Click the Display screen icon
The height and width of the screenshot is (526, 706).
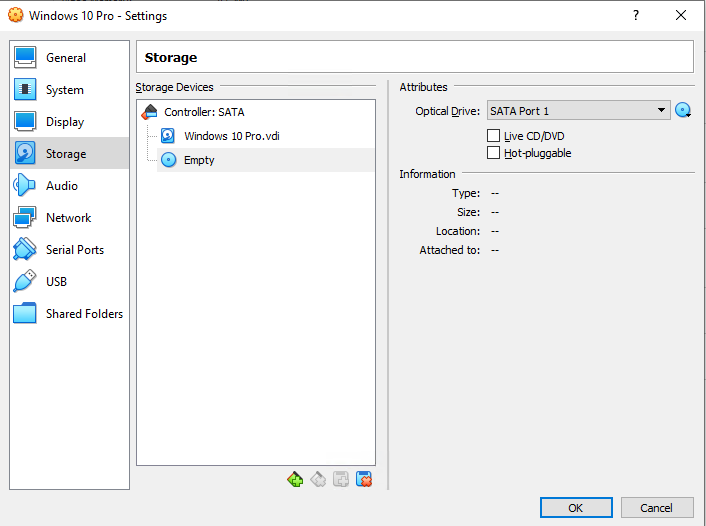(25, 121)
